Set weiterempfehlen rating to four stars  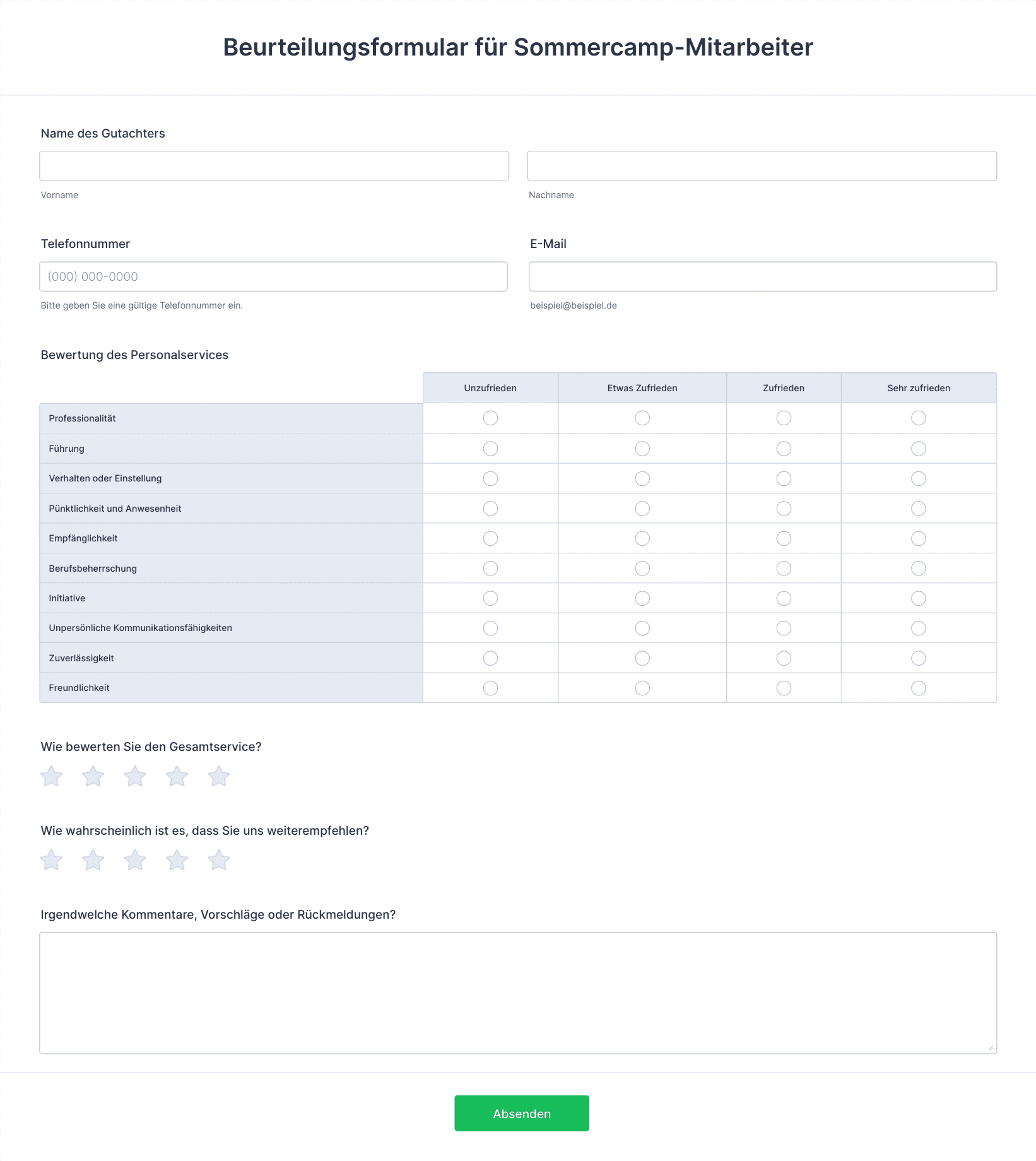click(177, 861)
